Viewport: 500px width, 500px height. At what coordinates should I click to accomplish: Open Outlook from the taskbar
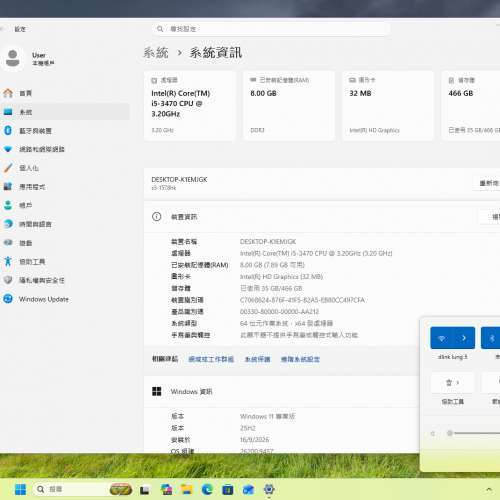pyautogui.click(x=248, y=489)
